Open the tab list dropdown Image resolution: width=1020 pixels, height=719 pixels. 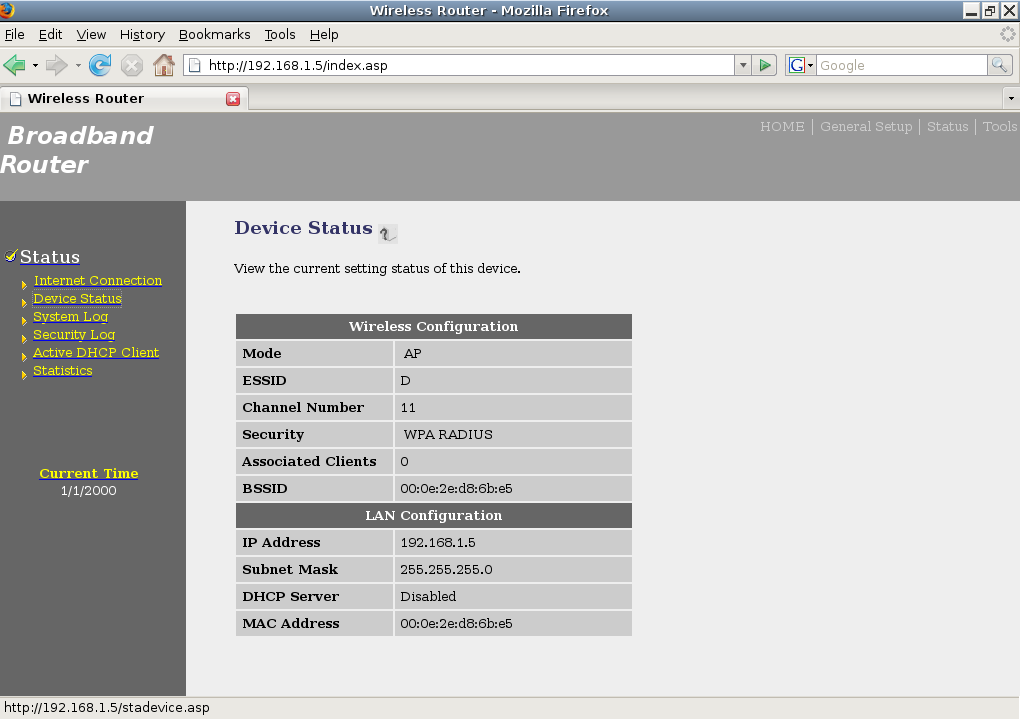tap(1011, 99)
